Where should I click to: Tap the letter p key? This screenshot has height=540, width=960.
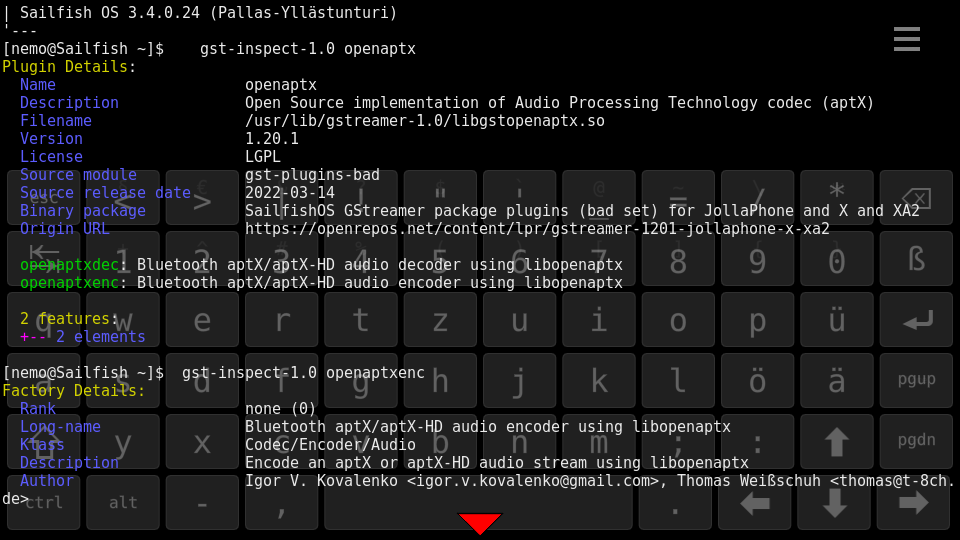click(757, 320)
